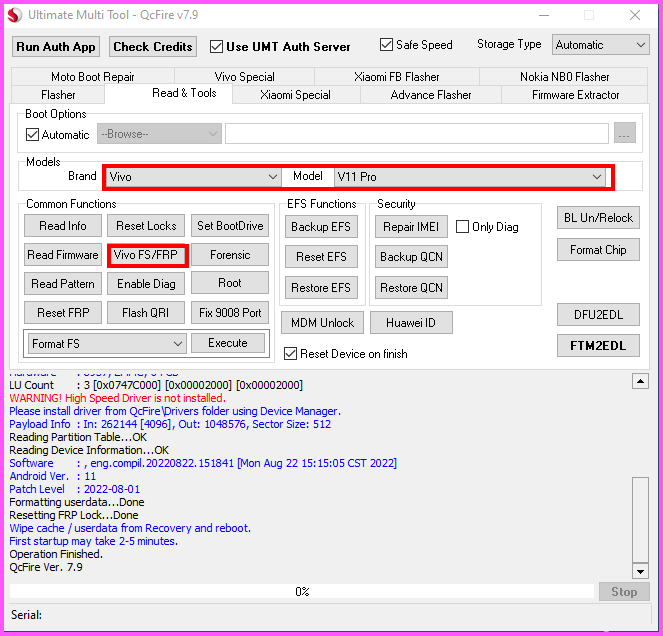Click the Execute button
This screenshot has width=663, height=636.
(x=228, y=343)
